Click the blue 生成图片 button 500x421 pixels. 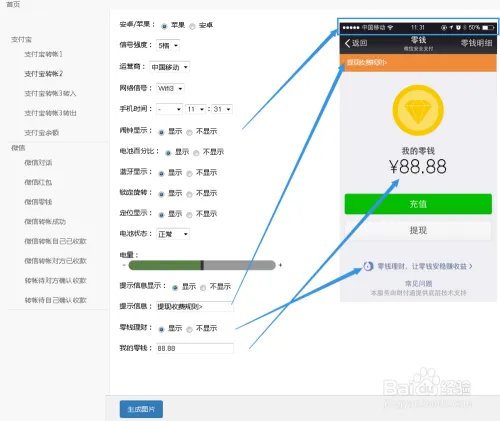(141, 409)
